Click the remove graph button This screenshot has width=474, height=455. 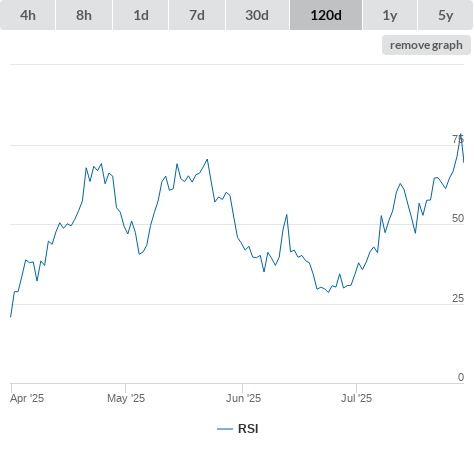[426, 45]
